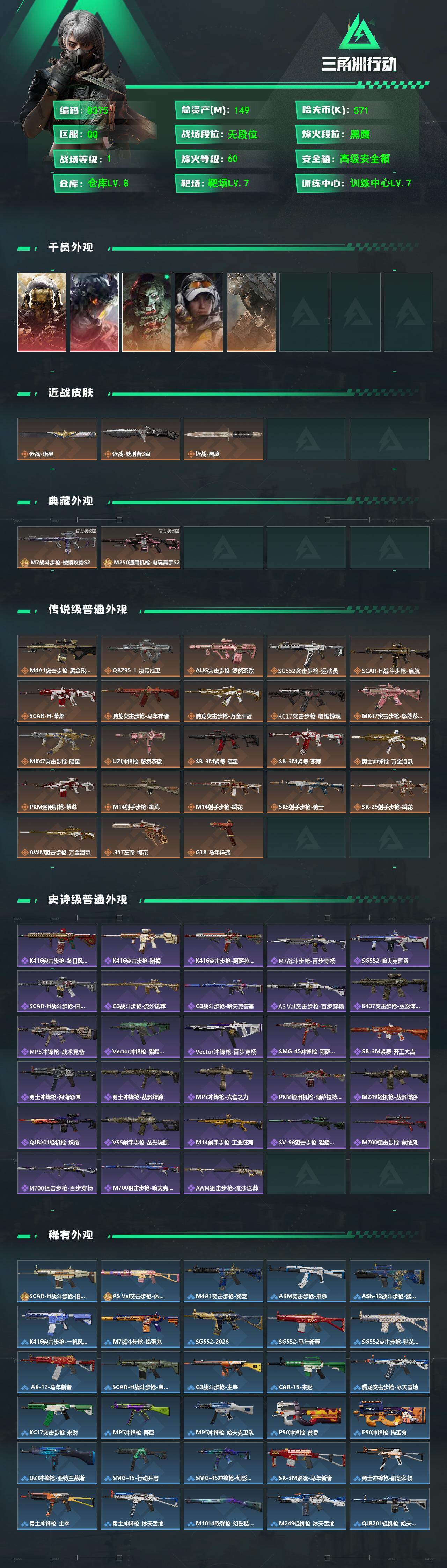
Task: Jump to the 稀有外观 section header
Action: click(71, 1235)
